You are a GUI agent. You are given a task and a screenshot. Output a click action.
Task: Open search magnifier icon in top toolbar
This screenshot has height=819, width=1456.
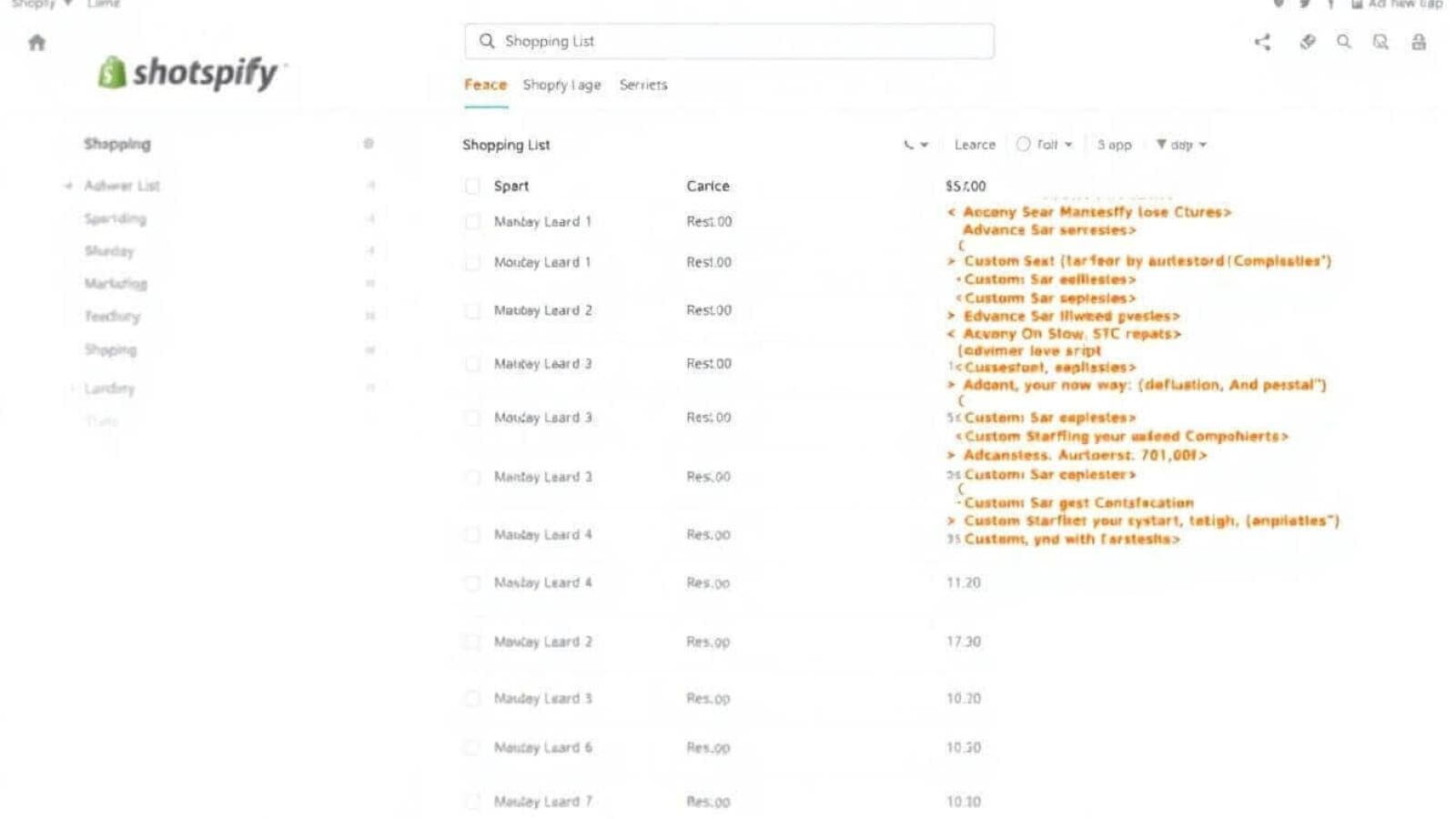1344,42
